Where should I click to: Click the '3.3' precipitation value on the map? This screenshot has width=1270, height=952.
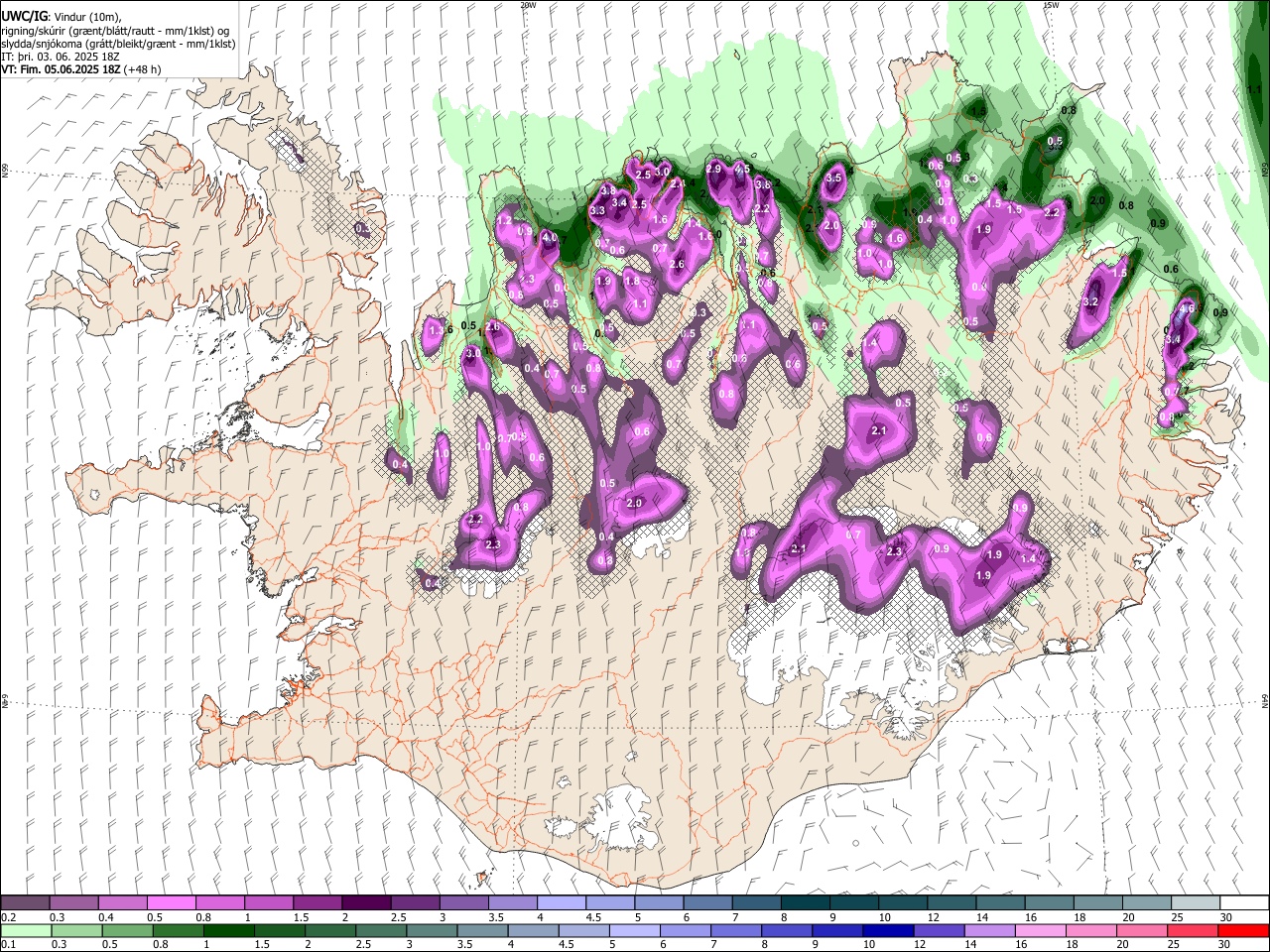click(x=597, y=211)
